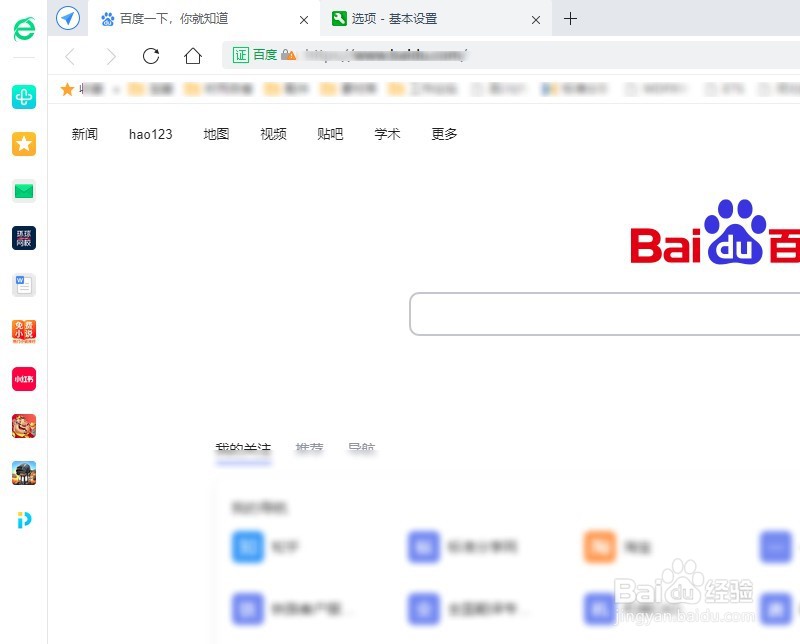The height and width of the screenshot is (644, 800).
Task: Open the 小红书 sidebar icon
Action: click(x=24, y=379)
